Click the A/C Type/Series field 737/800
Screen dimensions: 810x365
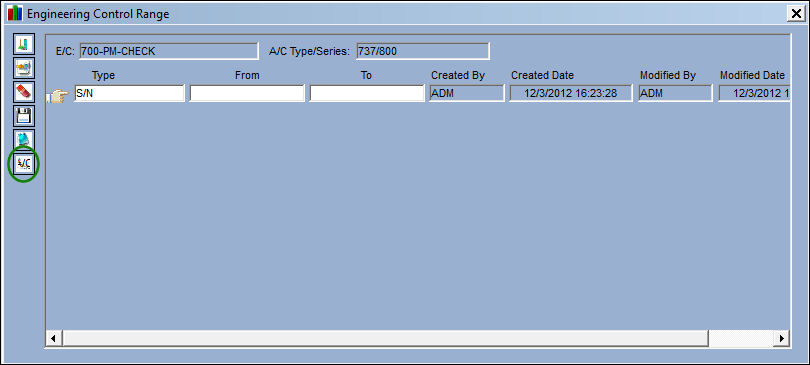[x=422, y=51]
